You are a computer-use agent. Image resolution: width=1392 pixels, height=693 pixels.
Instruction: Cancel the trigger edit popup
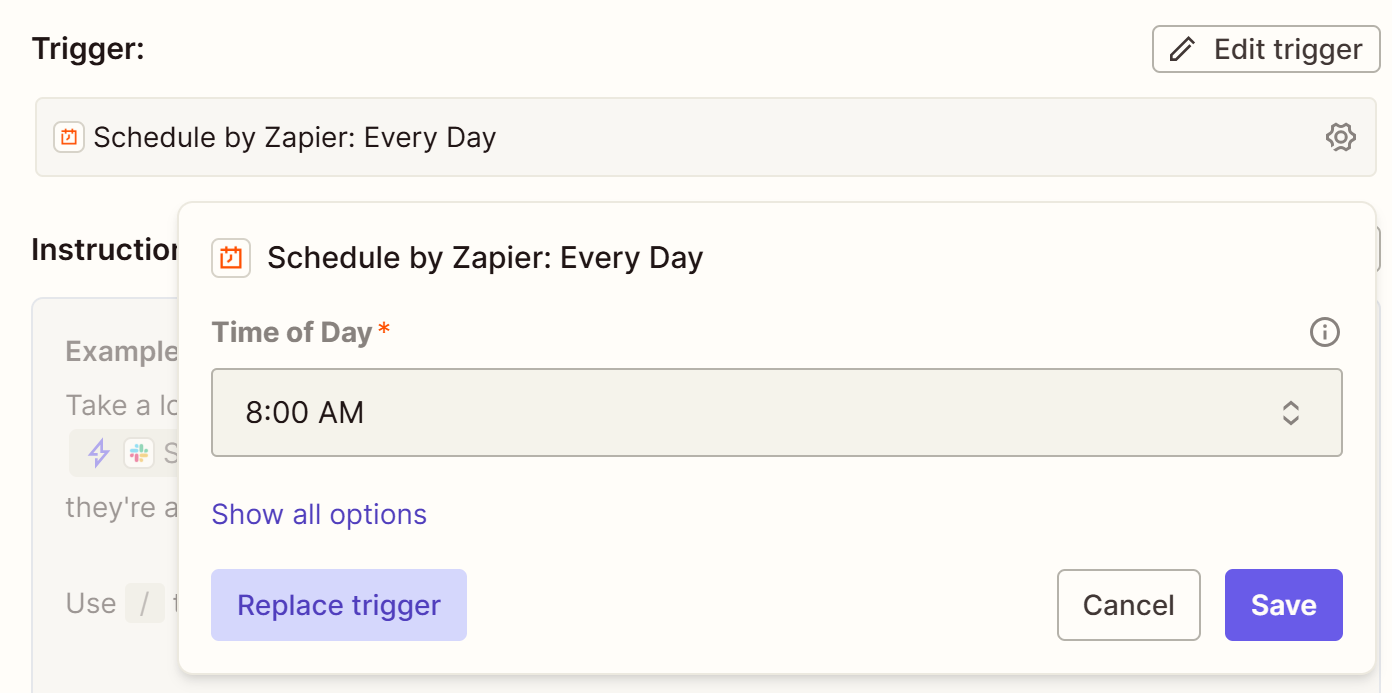click(1128, 605)
